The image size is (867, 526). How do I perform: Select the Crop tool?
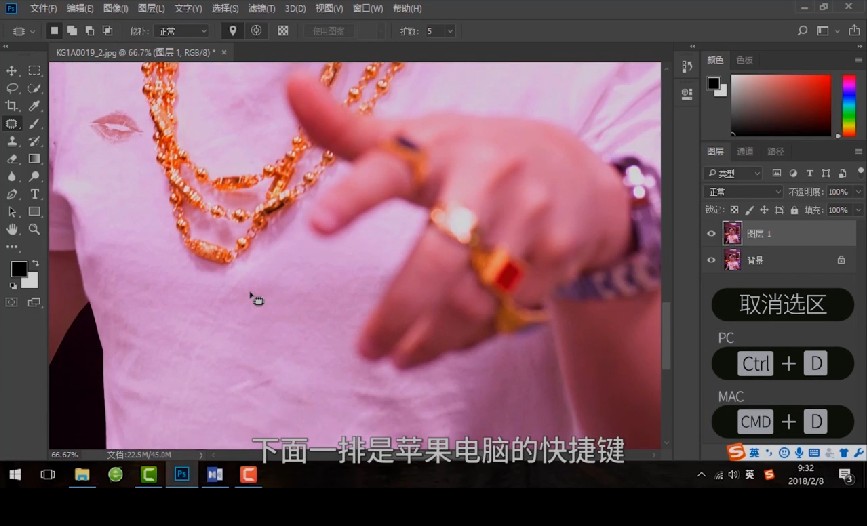point(12,106)
